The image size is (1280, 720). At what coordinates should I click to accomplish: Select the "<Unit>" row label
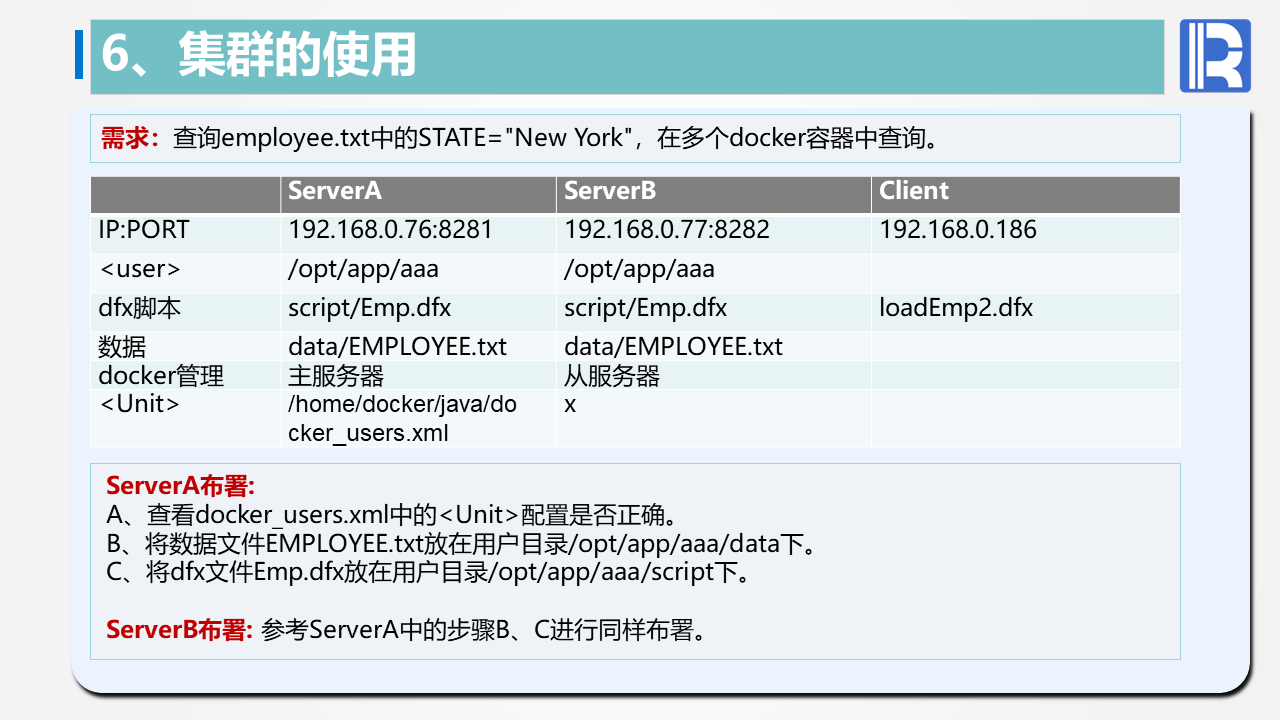(x=139, y=405)
